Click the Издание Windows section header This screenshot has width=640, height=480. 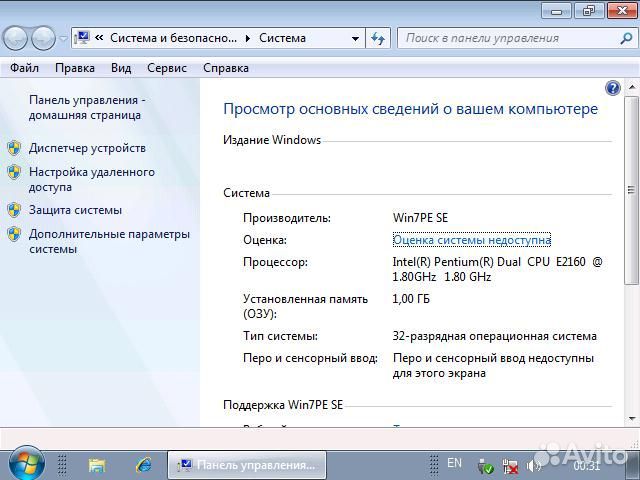(x=272, y=140)
